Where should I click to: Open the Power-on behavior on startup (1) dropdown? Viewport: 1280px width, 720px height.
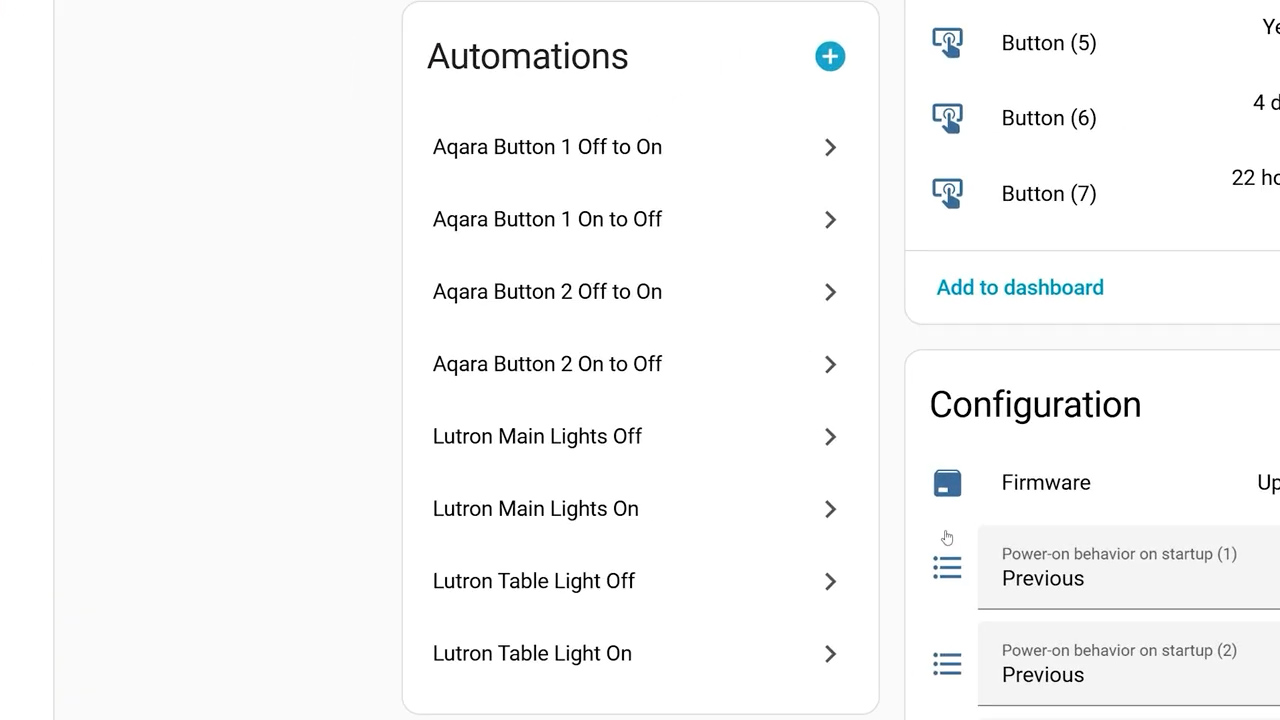[x=1130, y=568]
